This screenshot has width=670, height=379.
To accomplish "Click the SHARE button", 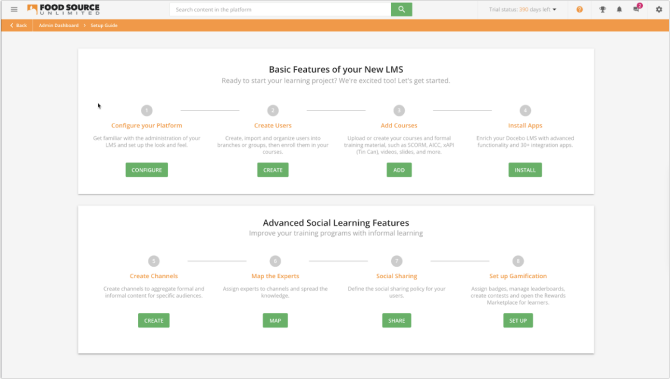I will [x=397, y=320].
